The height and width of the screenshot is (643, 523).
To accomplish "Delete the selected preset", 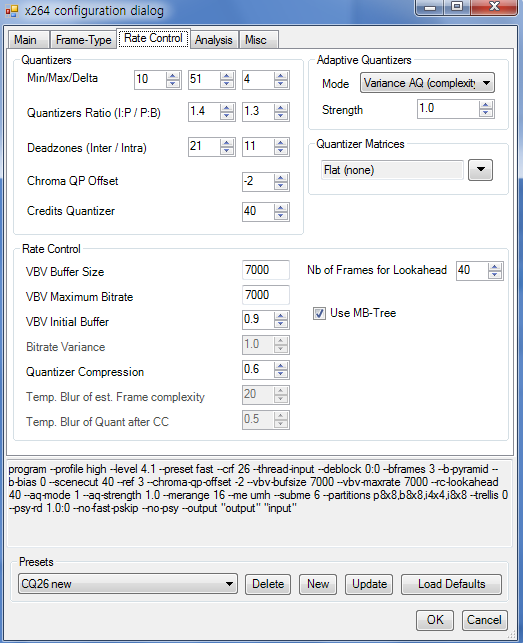I will tap(268, 584).
